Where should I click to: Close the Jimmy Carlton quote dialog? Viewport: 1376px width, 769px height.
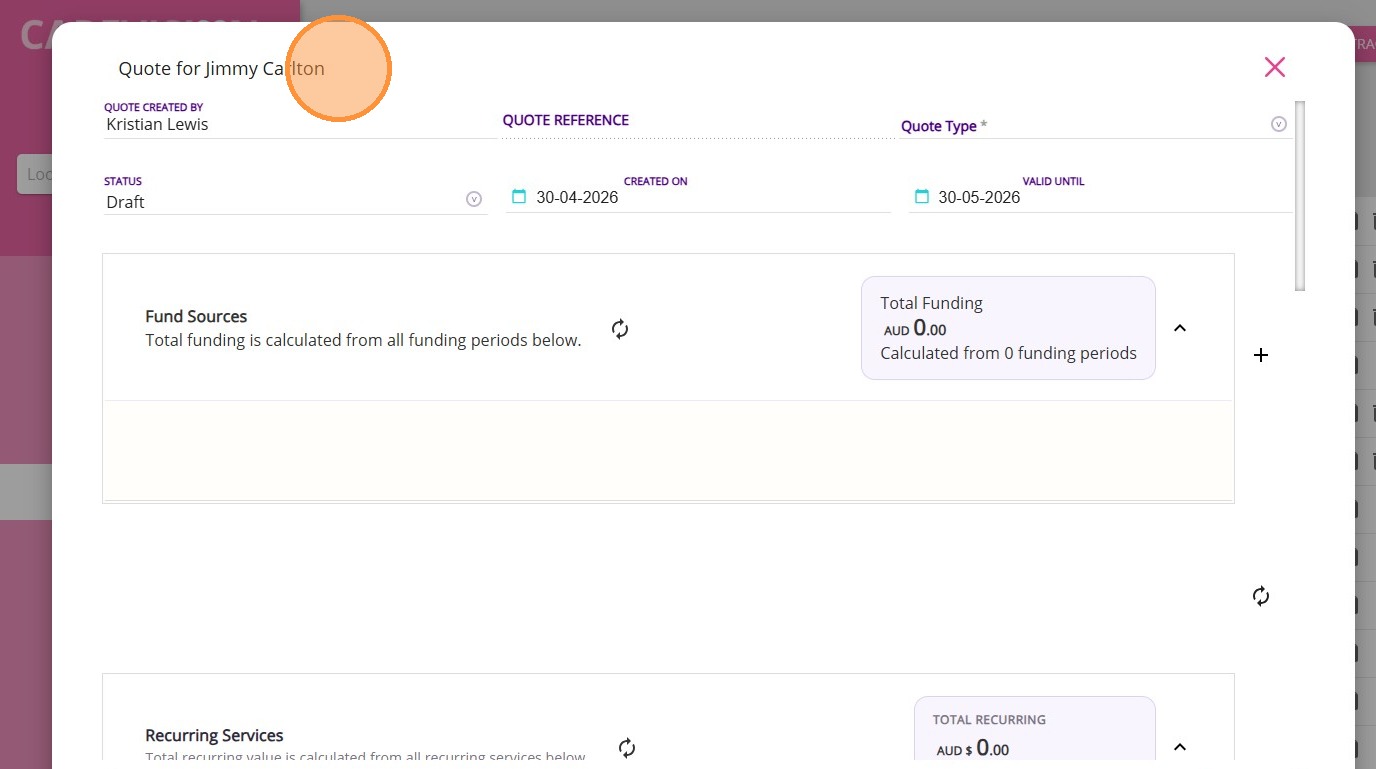(x=1274, y=67)
